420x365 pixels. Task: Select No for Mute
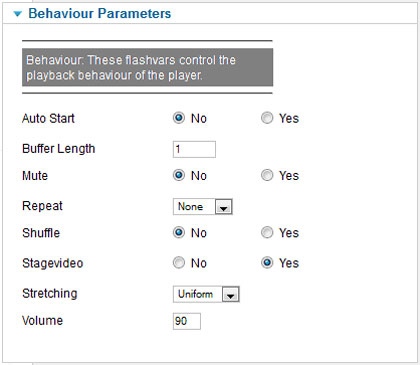(179, 175)
